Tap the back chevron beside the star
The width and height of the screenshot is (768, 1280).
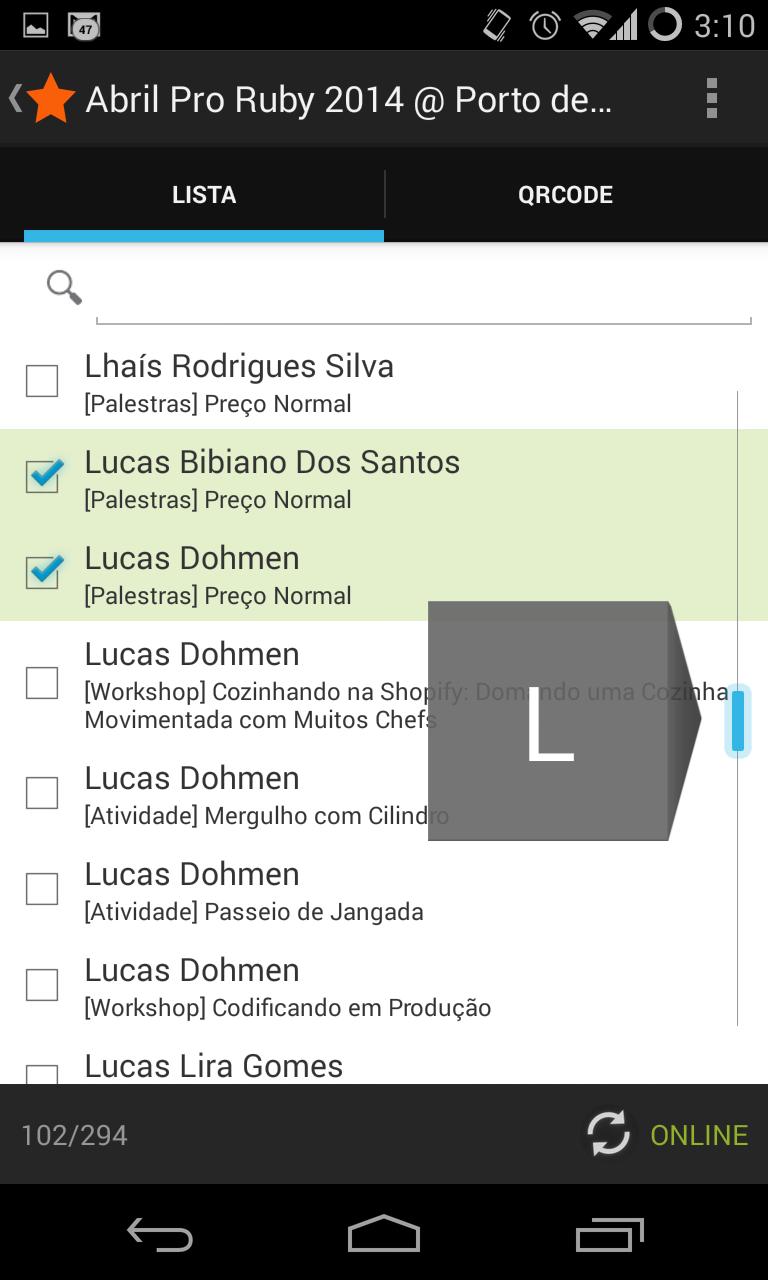(15, 98)
